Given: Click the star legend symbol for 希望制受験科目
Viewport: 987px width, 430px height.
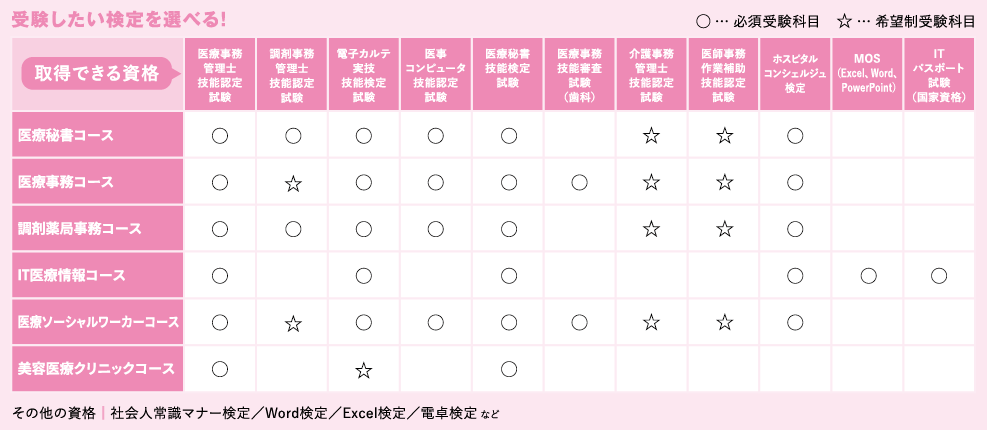Looking at the screenshot, I should [844, 21].
